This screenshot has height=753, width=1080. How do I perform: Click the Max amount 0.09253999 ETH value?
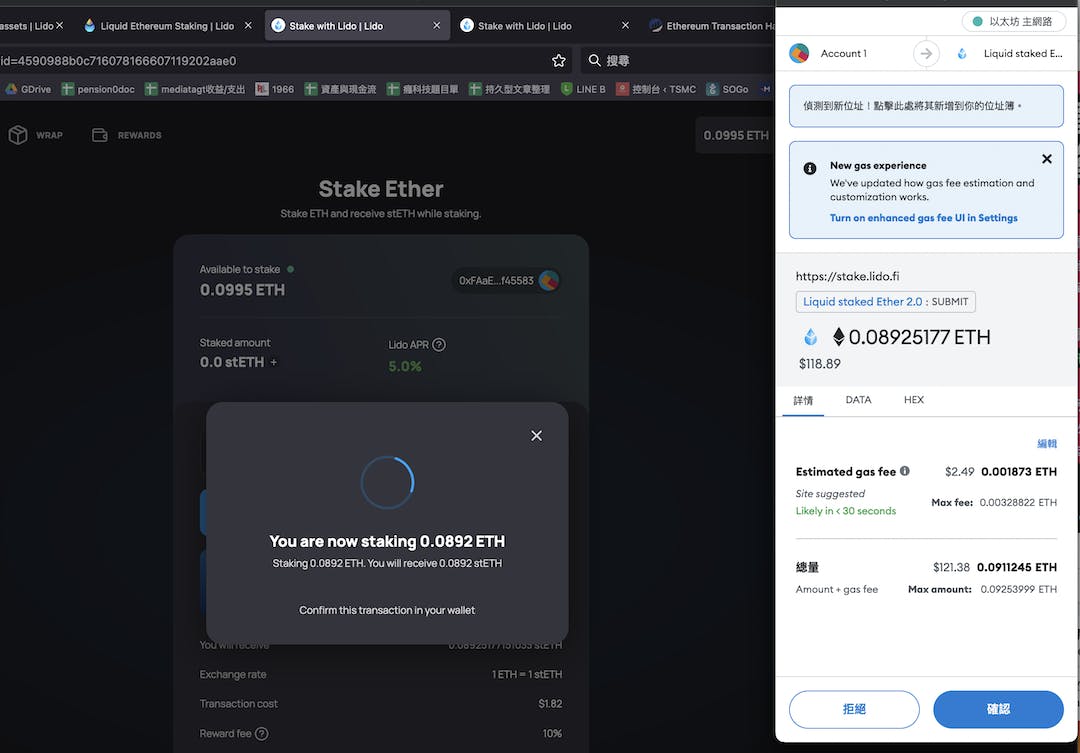[1019, 590]
